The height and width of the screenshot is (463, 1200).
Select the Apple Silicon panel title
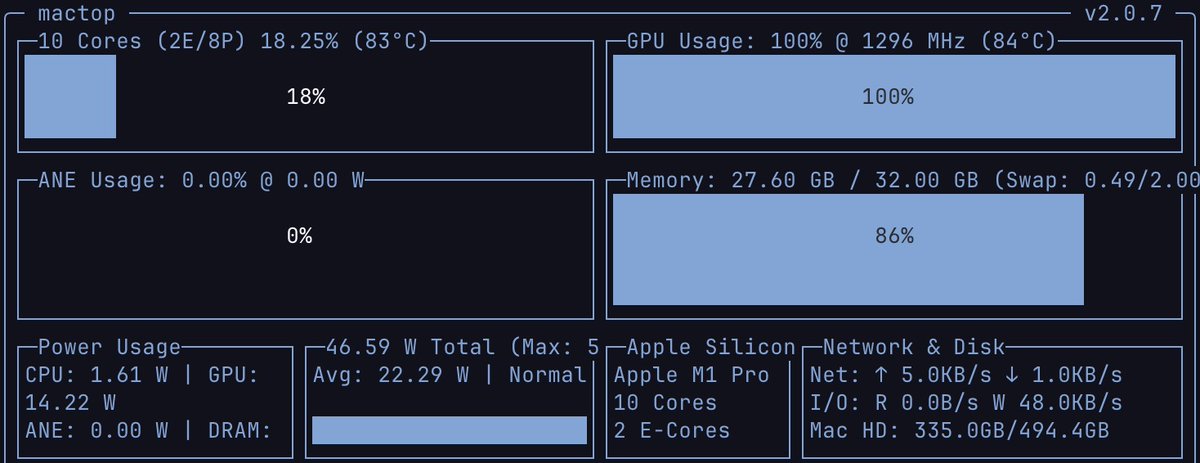coord(711,347)
